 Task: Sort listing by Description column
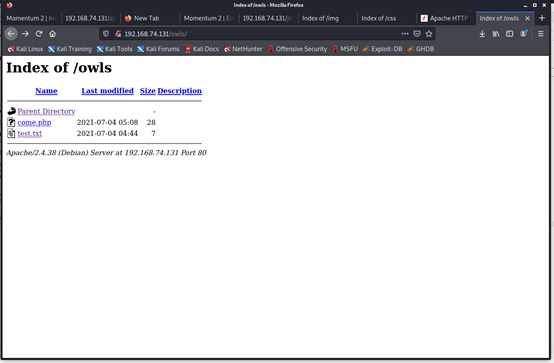pos(179,91)
